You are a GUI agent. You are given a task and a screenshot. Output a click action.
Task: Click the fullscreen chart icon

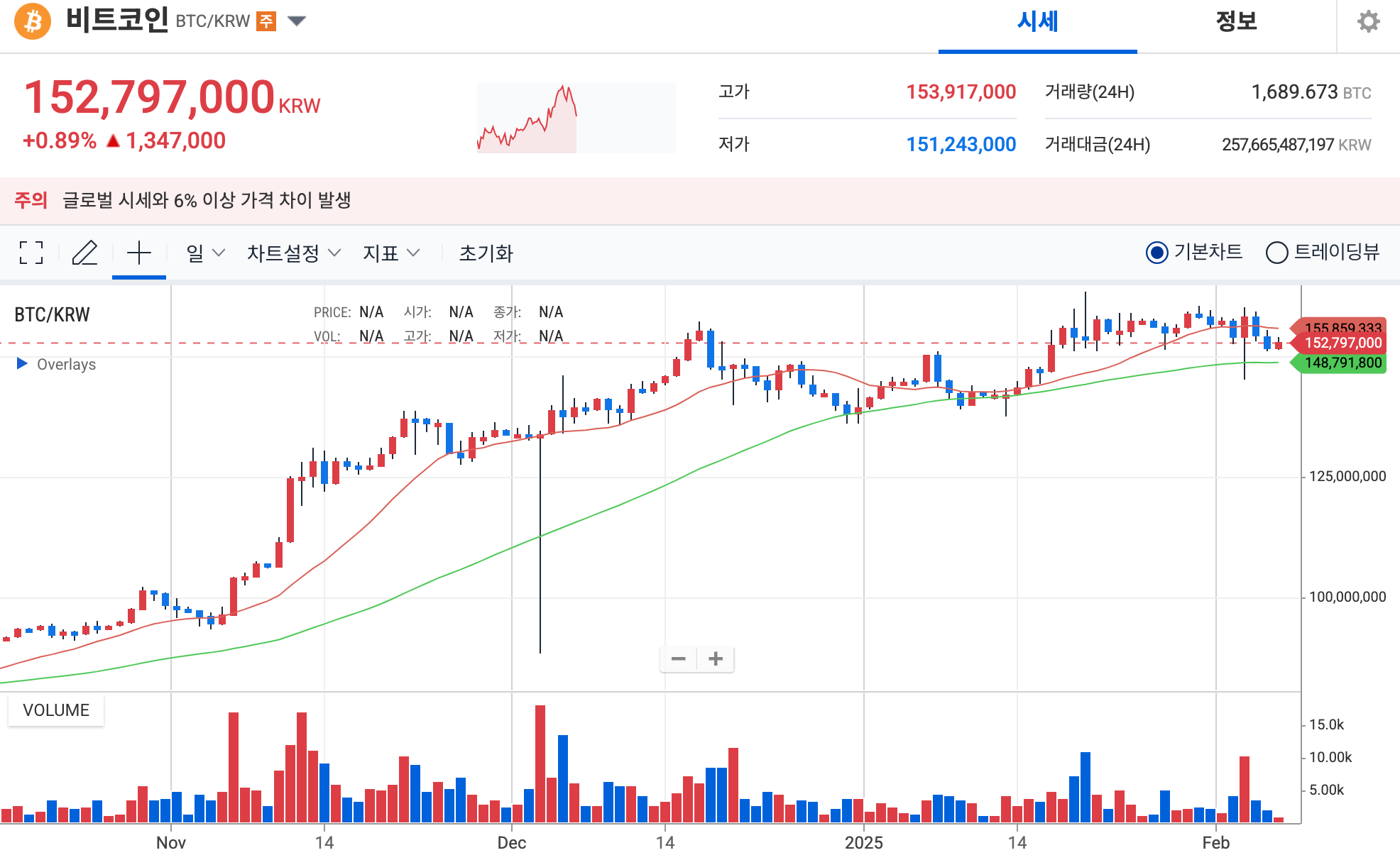coord(31,253)
